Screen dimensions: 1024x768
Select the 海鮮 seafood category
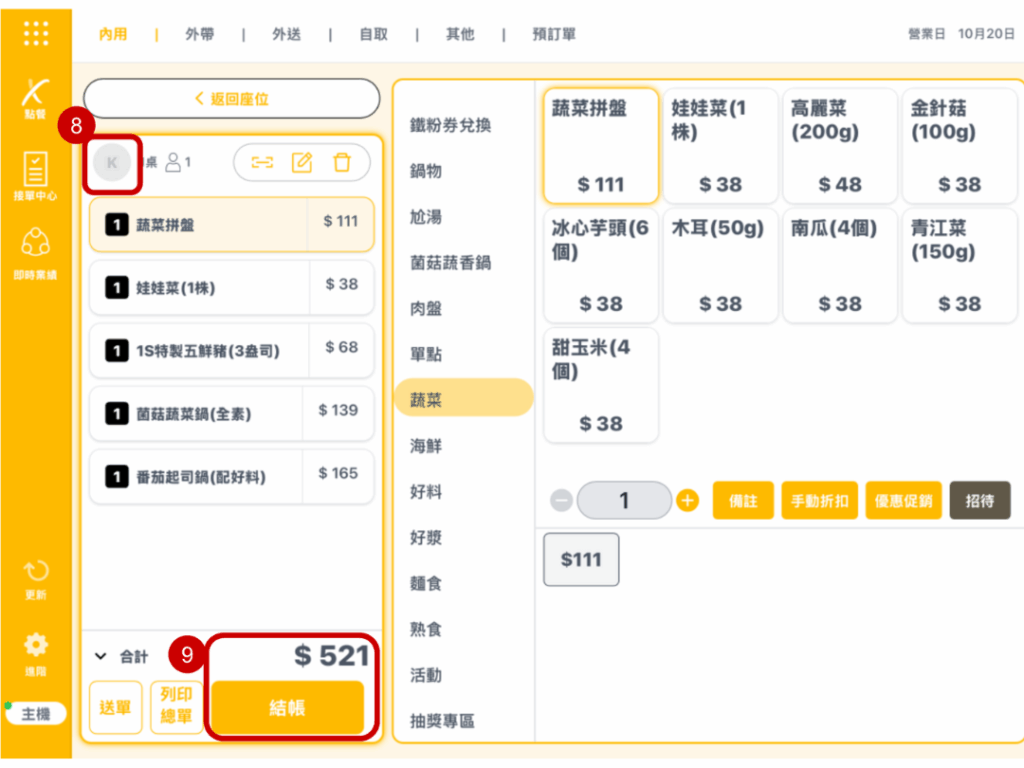[x=426, y=446]
